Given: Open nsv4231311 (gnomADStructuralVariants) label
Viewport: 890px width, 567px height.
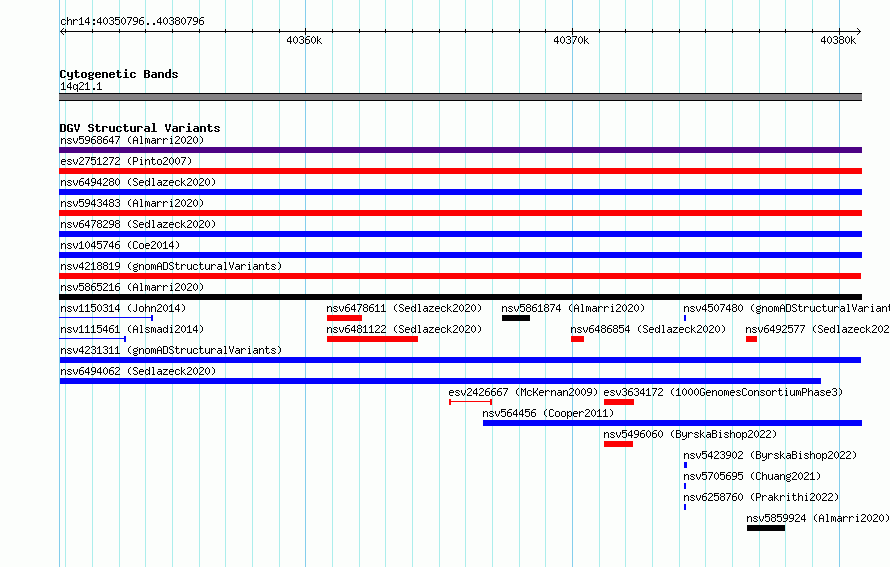Looking at the screenshot, I should [x=171, y=350].
